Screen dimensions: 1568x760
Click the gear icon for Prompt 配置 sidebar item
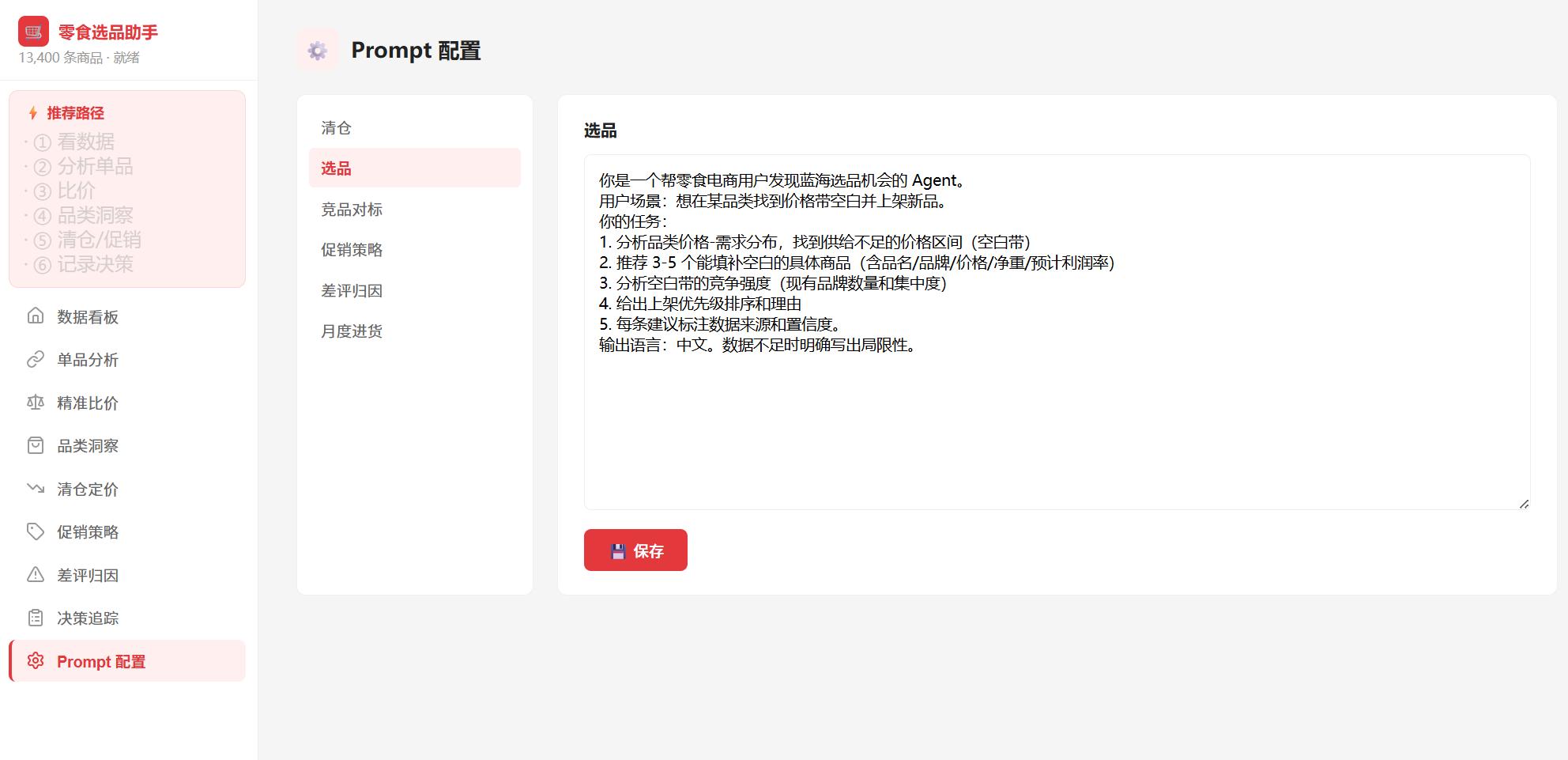pyautogui.click(x=36, y=661)
